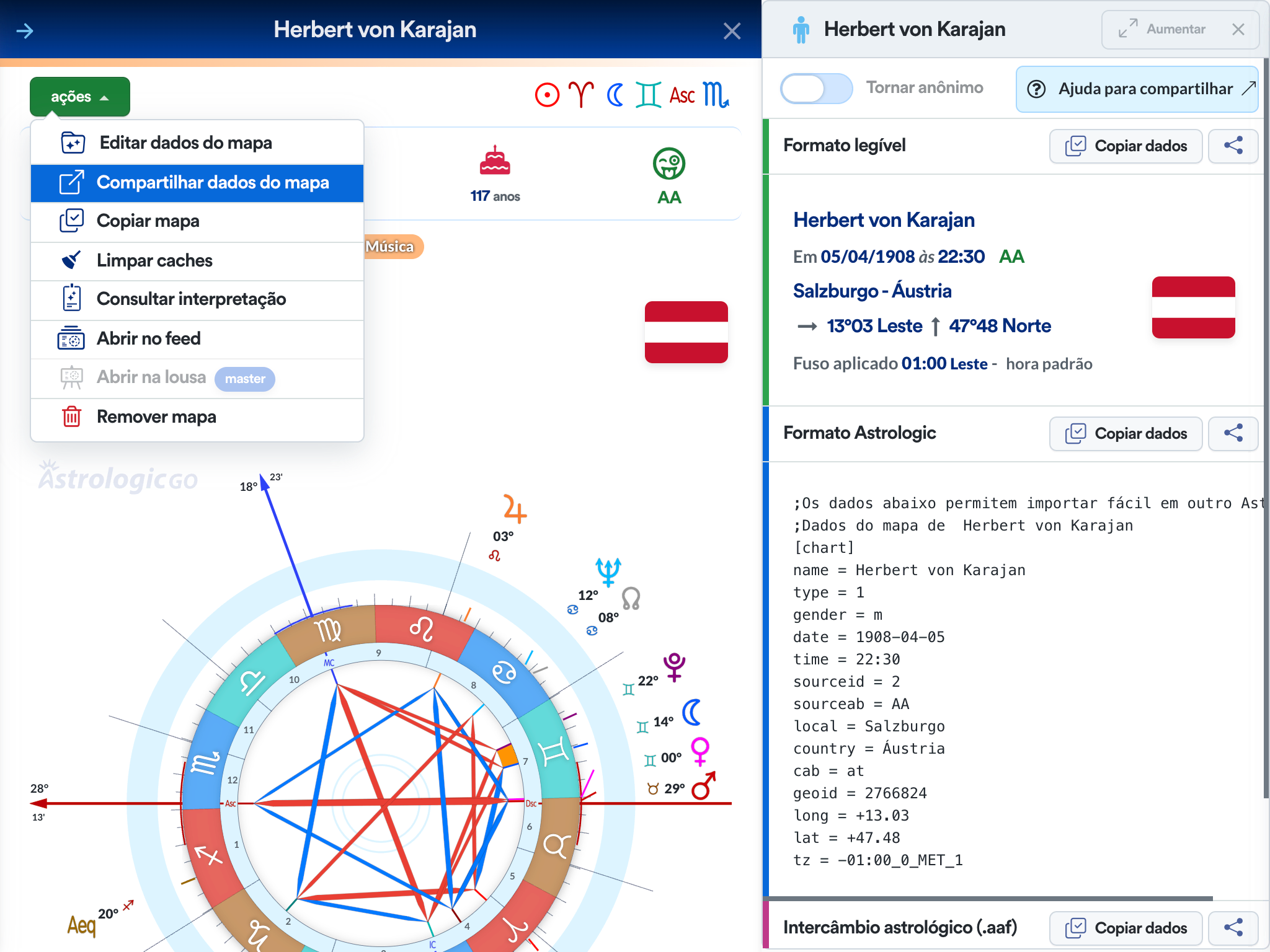Screen dimensions: 1270x952
Task: Copy Formato legível data
Action: tap(1126, 146)
